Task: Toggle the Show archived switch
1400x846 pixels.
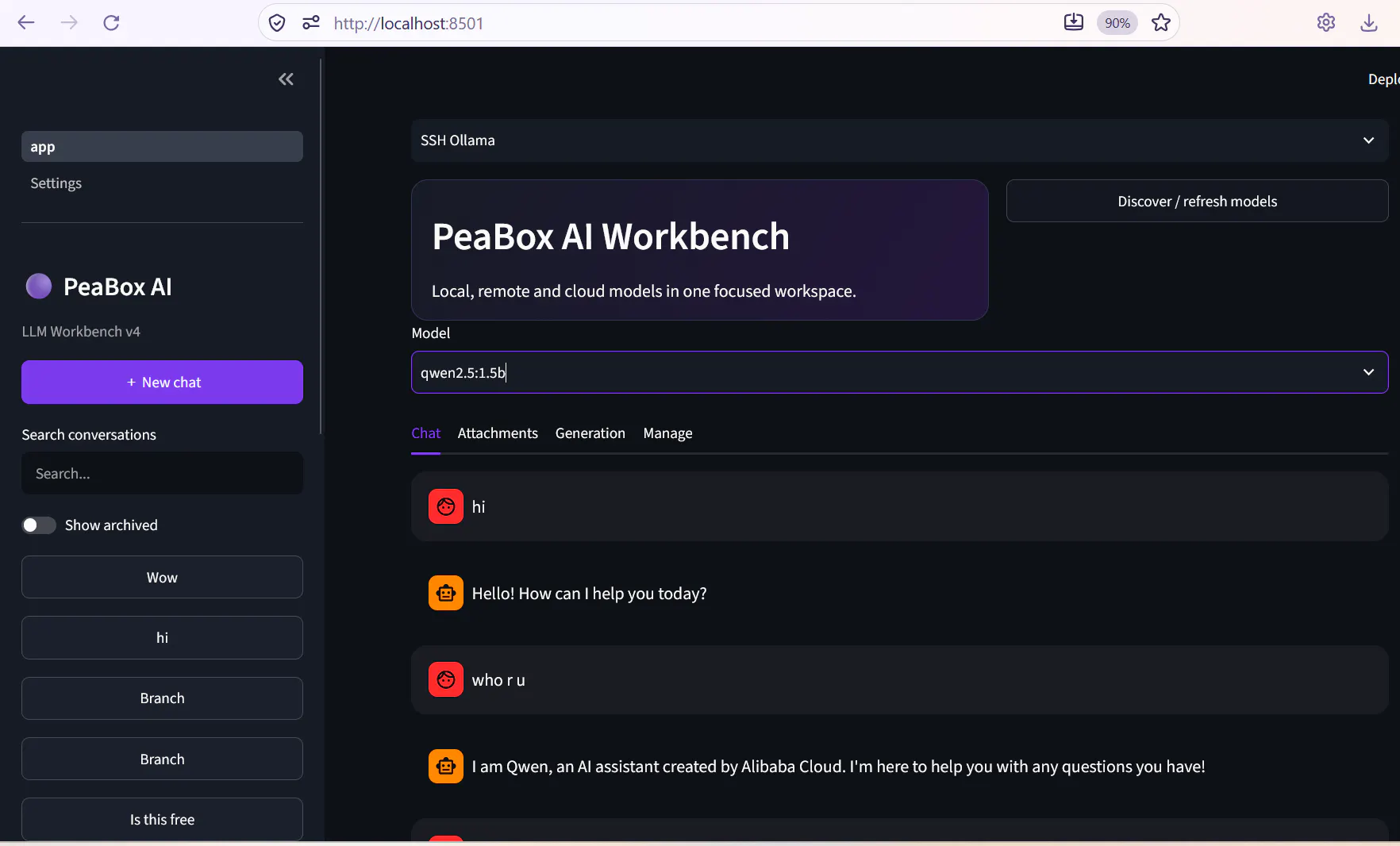Action: (39, 525)
